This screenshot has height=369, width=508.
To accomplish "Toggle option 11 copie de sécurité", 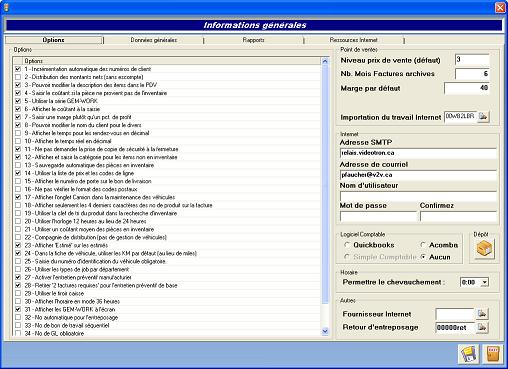I will pos(18,149).
